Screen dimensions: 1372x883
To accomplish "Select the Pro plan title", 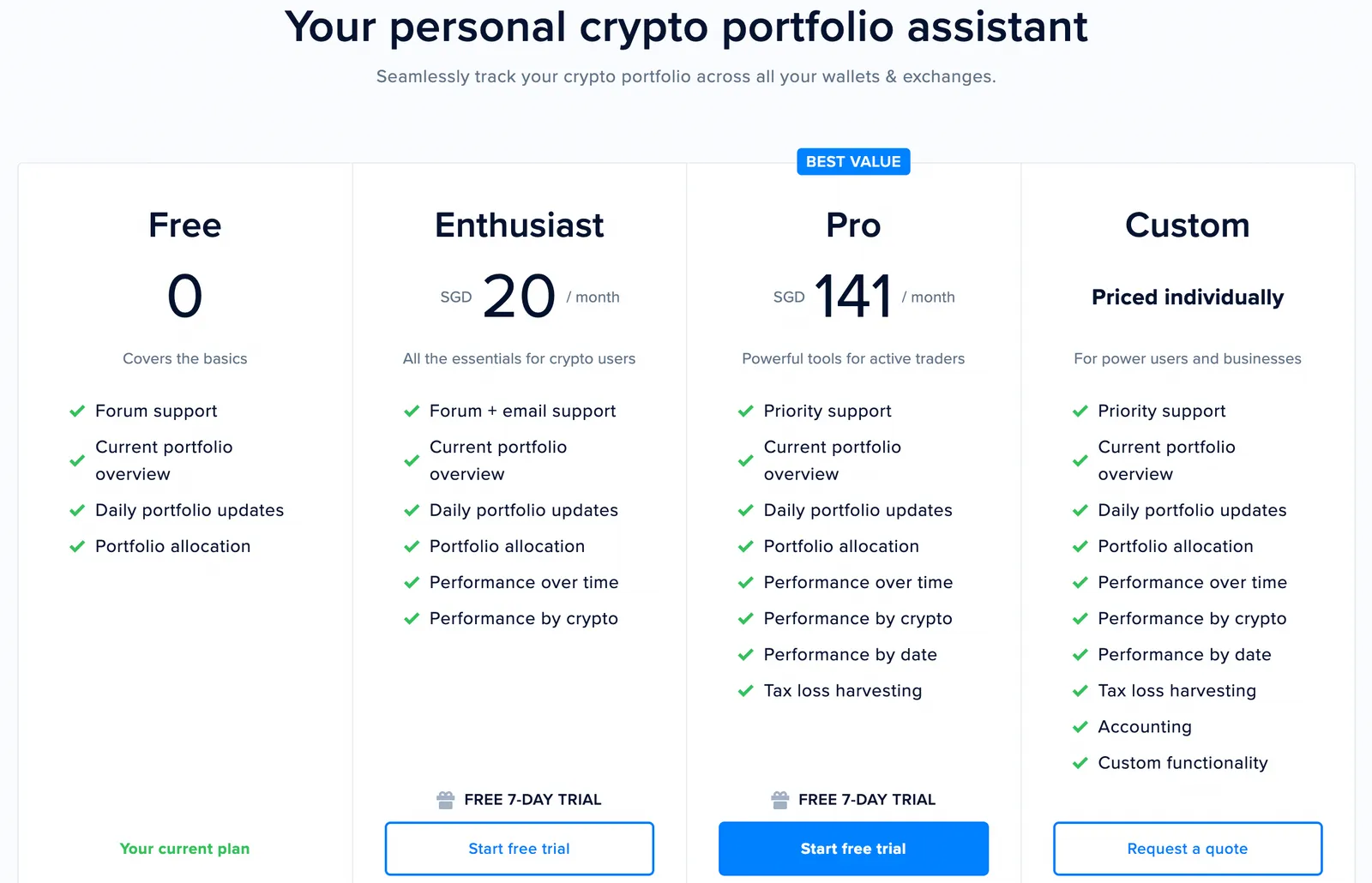I will tap(853, 225).
